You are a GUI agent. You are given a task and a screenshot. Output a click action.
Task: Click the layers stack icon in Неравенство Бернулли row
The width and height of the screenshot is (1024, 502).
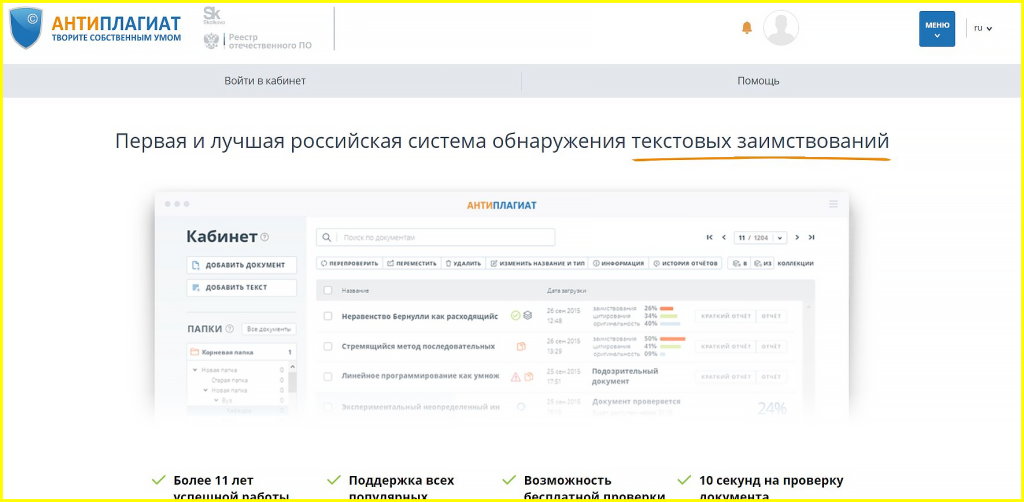tap(528, 315)
